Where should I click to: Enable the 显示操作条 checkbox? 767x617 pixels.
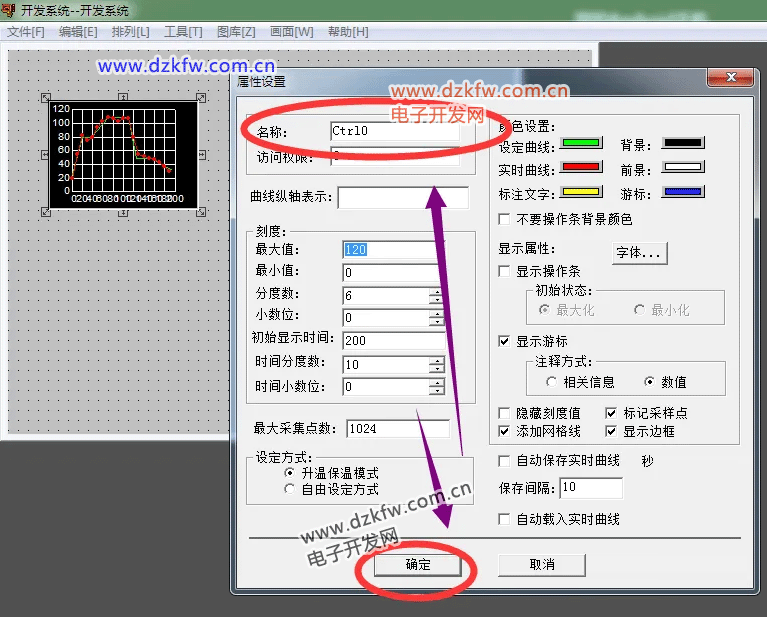click(x=505, y=272)
